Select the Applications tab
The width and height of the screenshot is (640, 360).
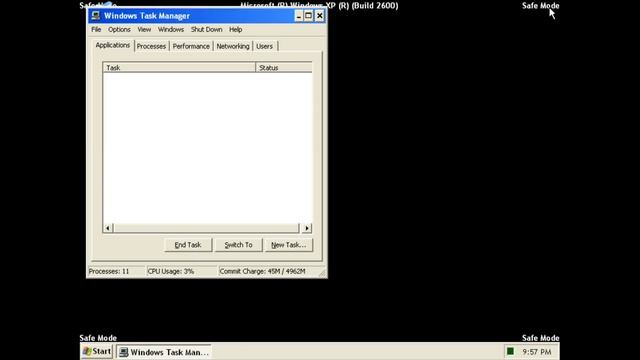(x=113, y=45)
